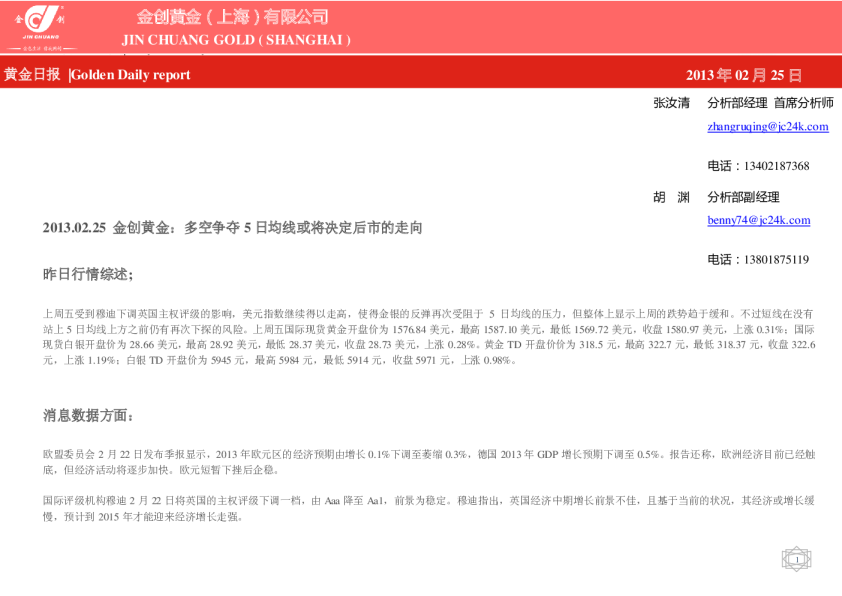The height and width of the screenshot is (596, 842).
Task: Click job title 分析部经理 首席分析师
Action: [769, 103]
